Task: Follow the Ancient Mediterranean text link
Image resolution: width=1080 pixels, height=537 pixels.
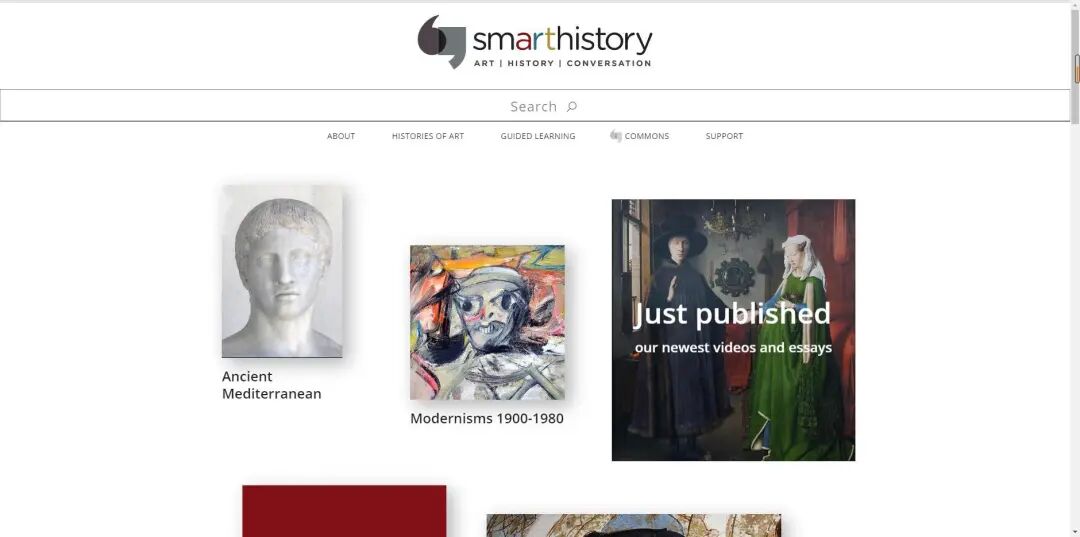Action: [x=271, y=385]
